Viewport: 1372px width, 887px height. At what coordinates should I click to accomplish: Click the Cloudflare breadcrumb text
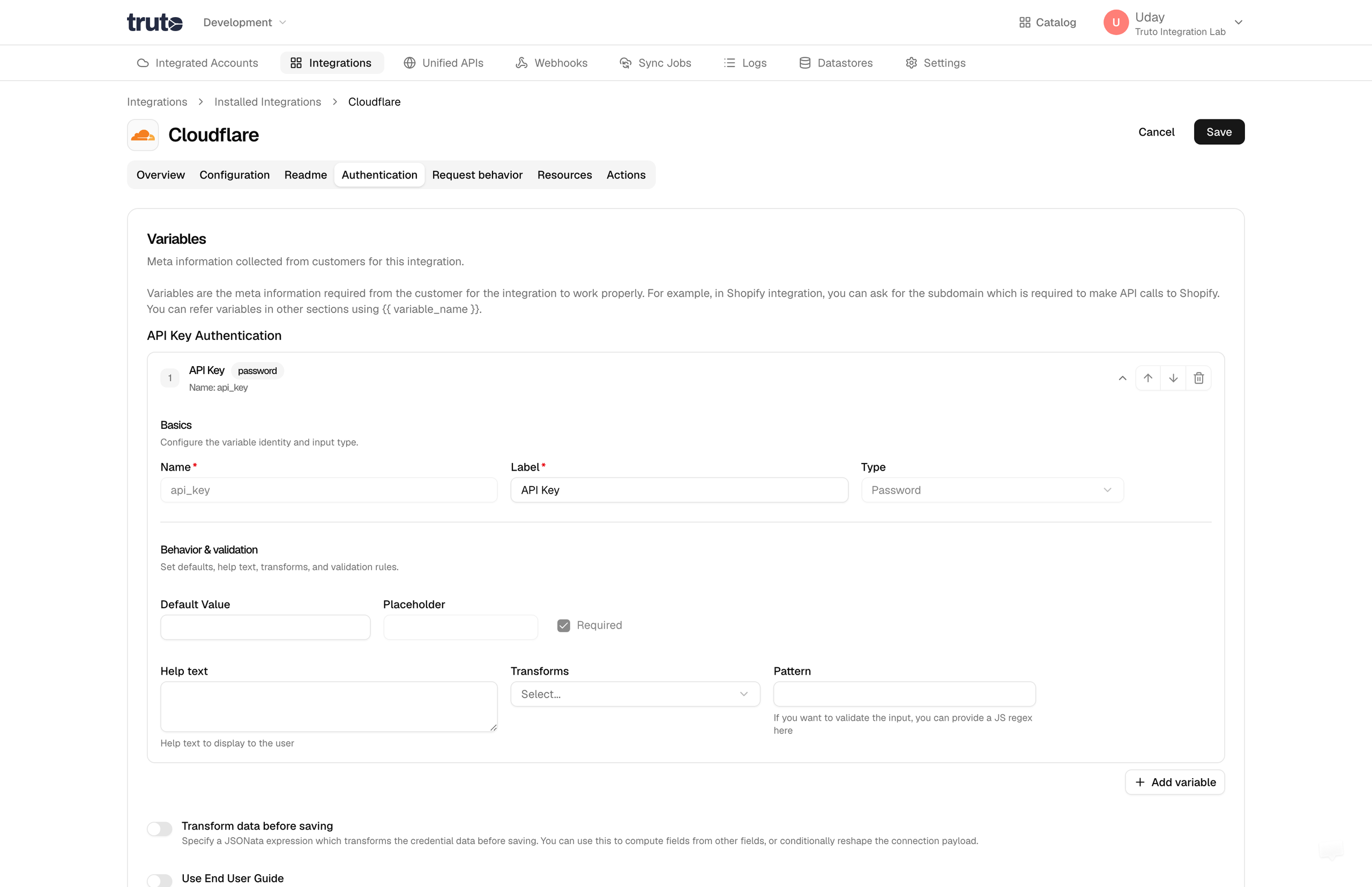(375, 102)
